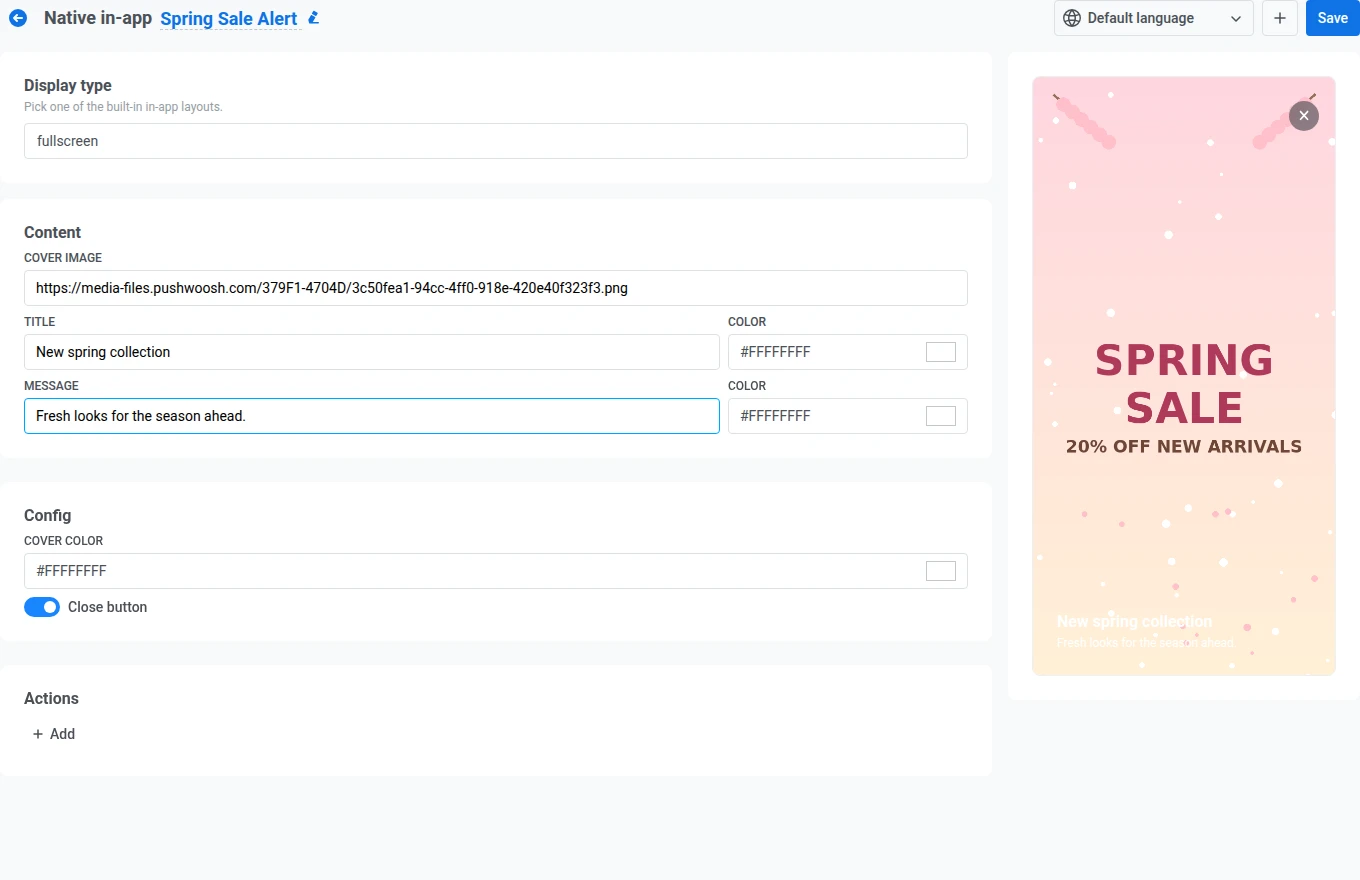The image size is (1360, 880).
Task: Click the 'Actions' section heading
Action: pyautogui.click(x=51, y=699)
